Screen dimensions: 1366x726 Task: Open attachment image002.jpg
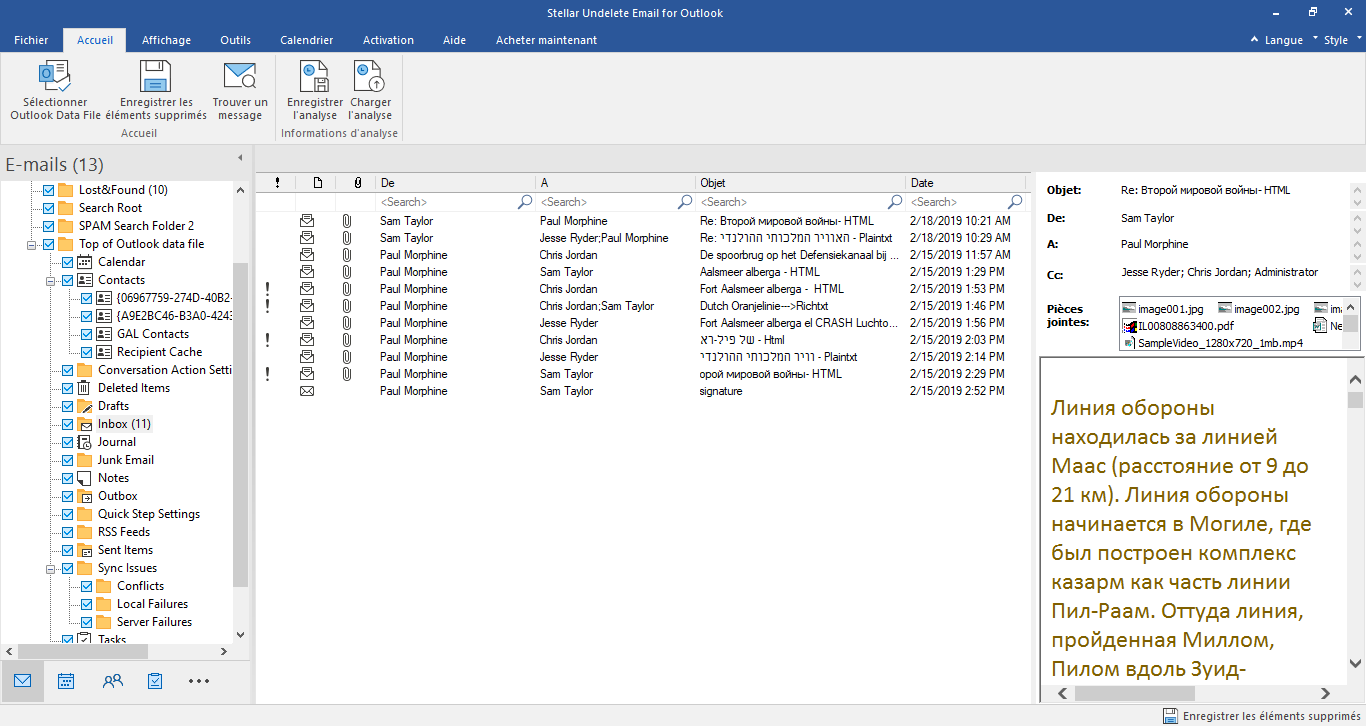[x=1260, y=309]
